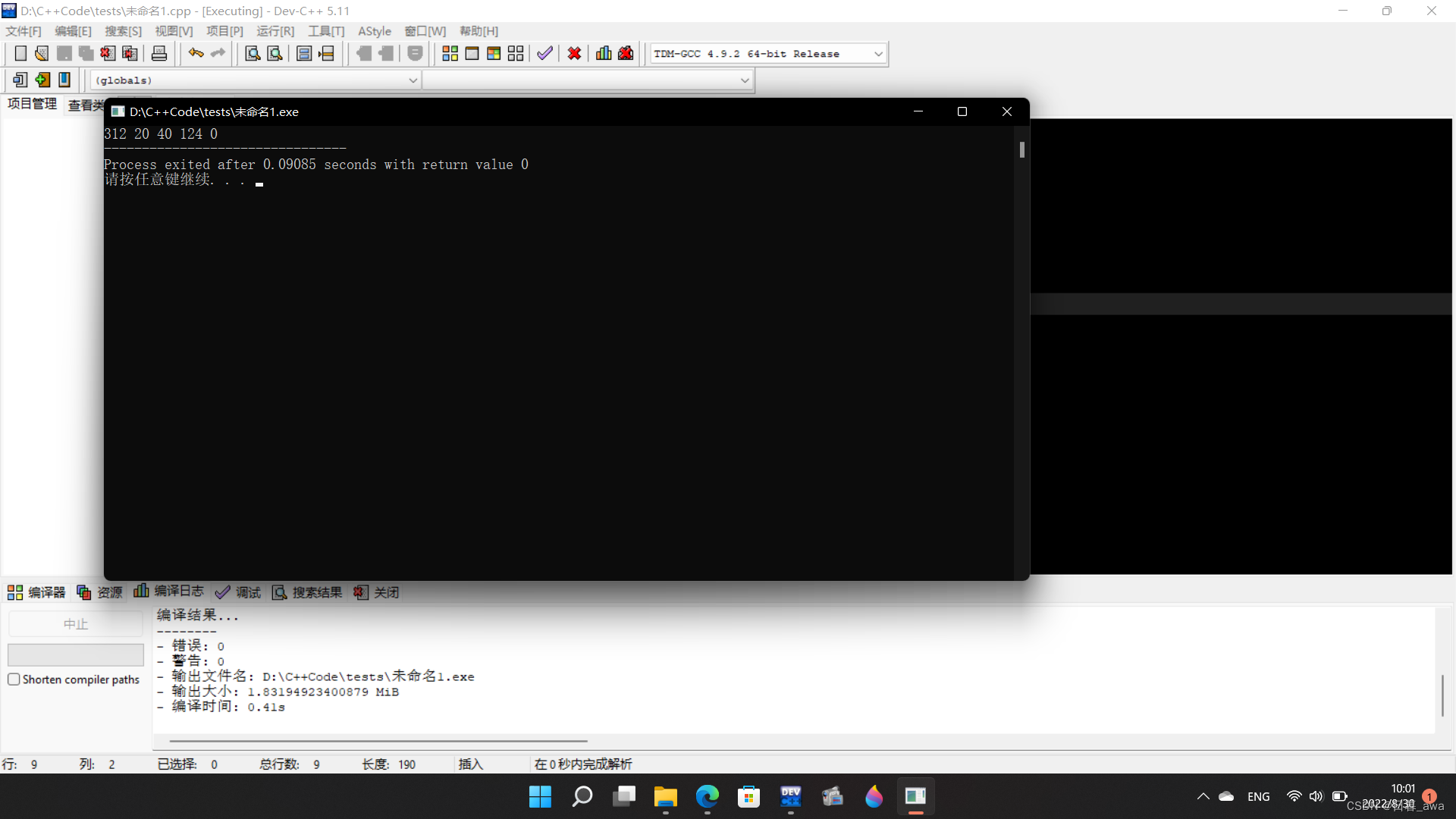Click the Print icon
Image resolution: width=1456 pixels, height=819 pixels.
(159, 53)
